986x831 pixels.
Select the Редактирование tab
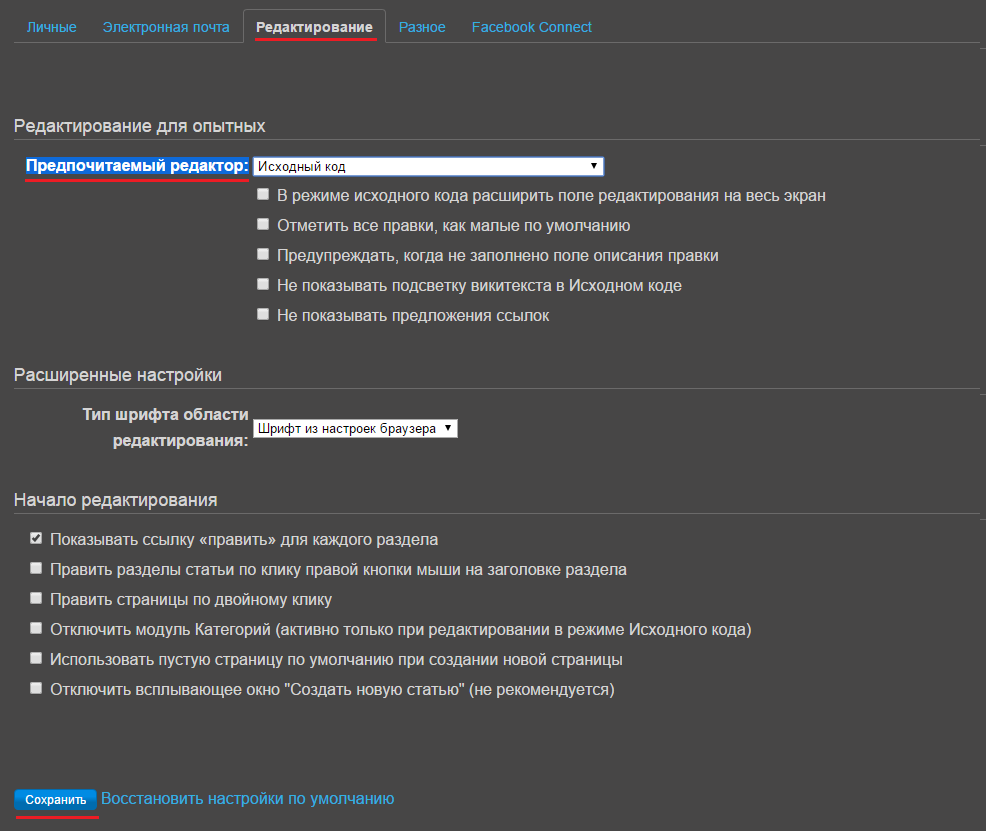point(314,27)
